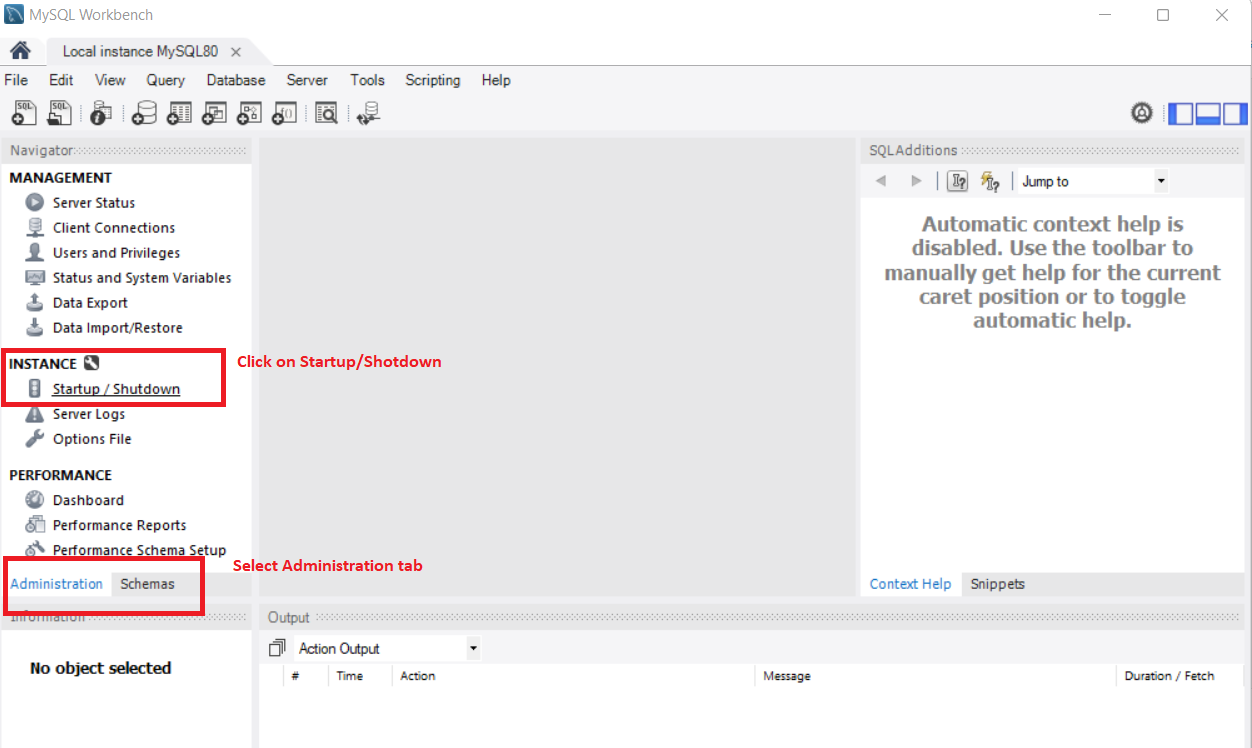Open the Server menu

pyautogui.click(x=307, y=80)
